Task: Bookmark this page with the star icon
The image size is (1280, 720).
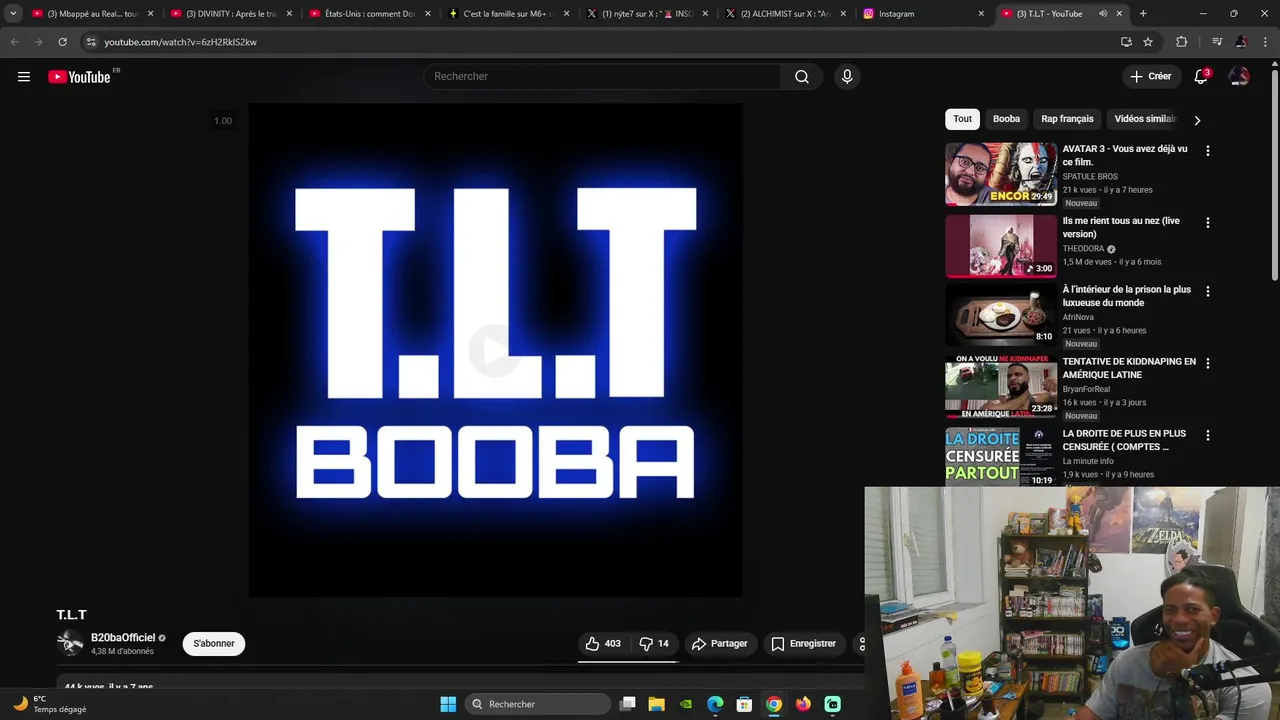Action: tap(1148, 42)
